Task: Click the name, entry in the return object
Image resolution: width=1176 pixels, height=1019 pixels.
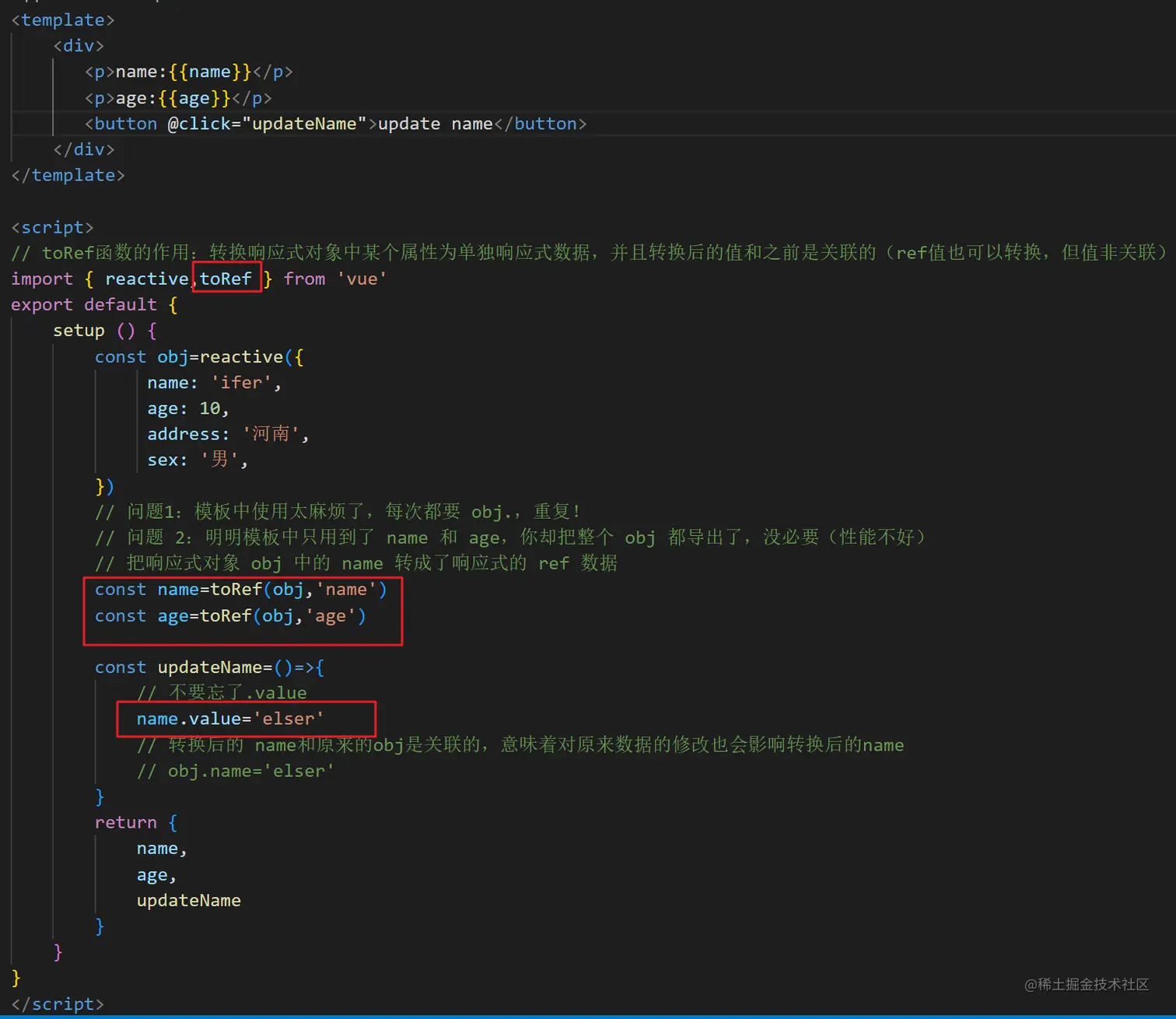Action: pyautogui.click(x=162, y=849)
